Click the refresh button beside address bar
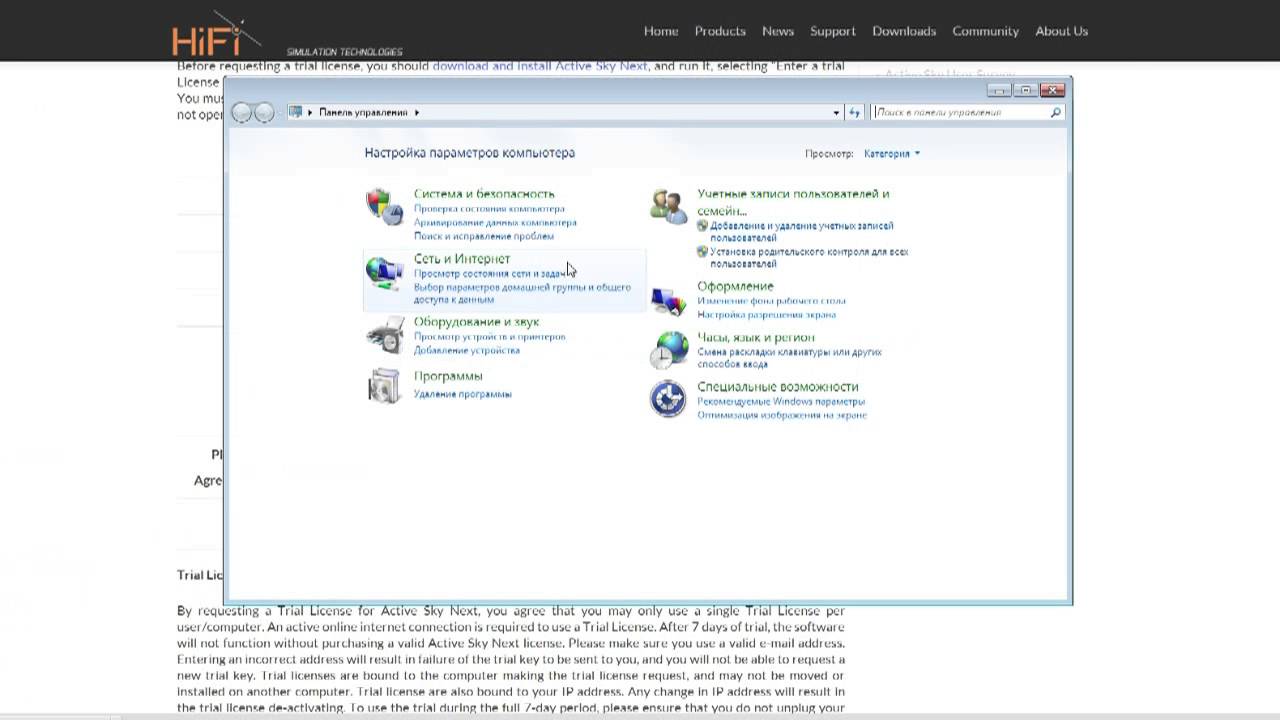 (x=855, y=113)
